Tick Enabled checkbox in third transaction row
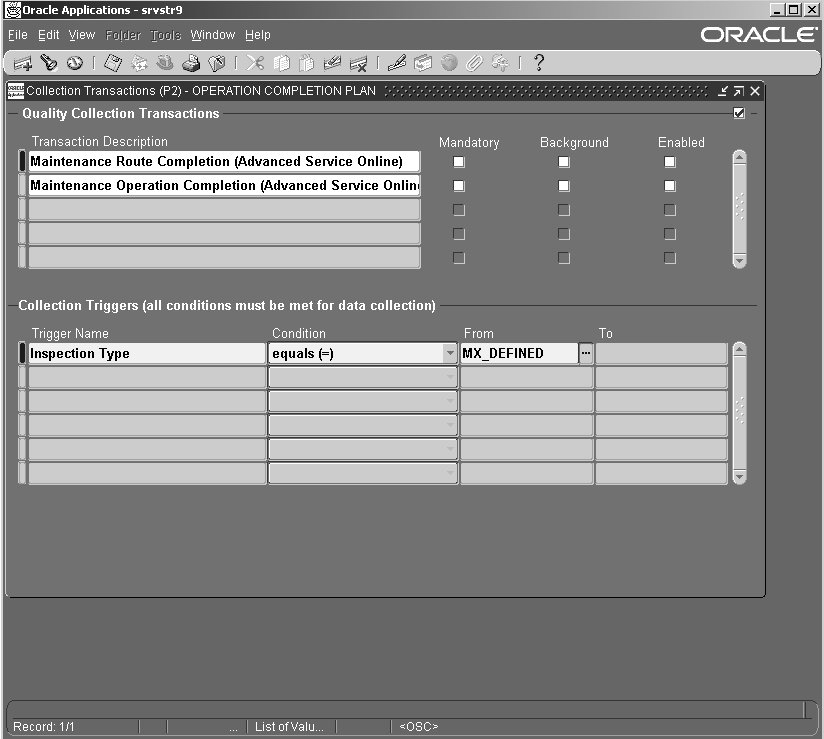Viewport: 824px width, 739px height. [x=670, y=210]
